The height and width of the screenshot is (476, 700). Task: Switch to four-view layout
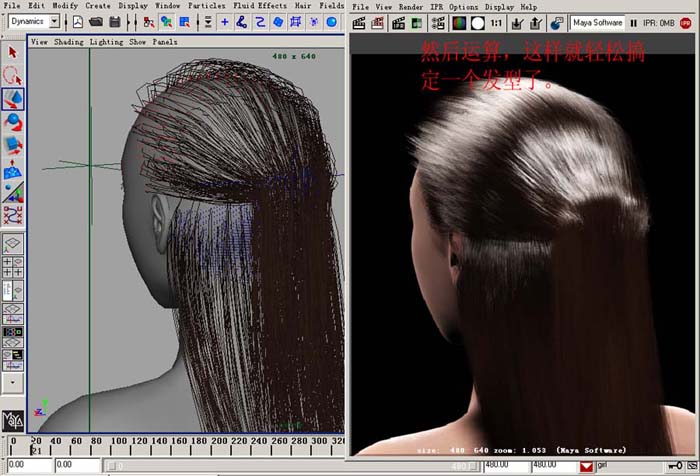(12, 267)
